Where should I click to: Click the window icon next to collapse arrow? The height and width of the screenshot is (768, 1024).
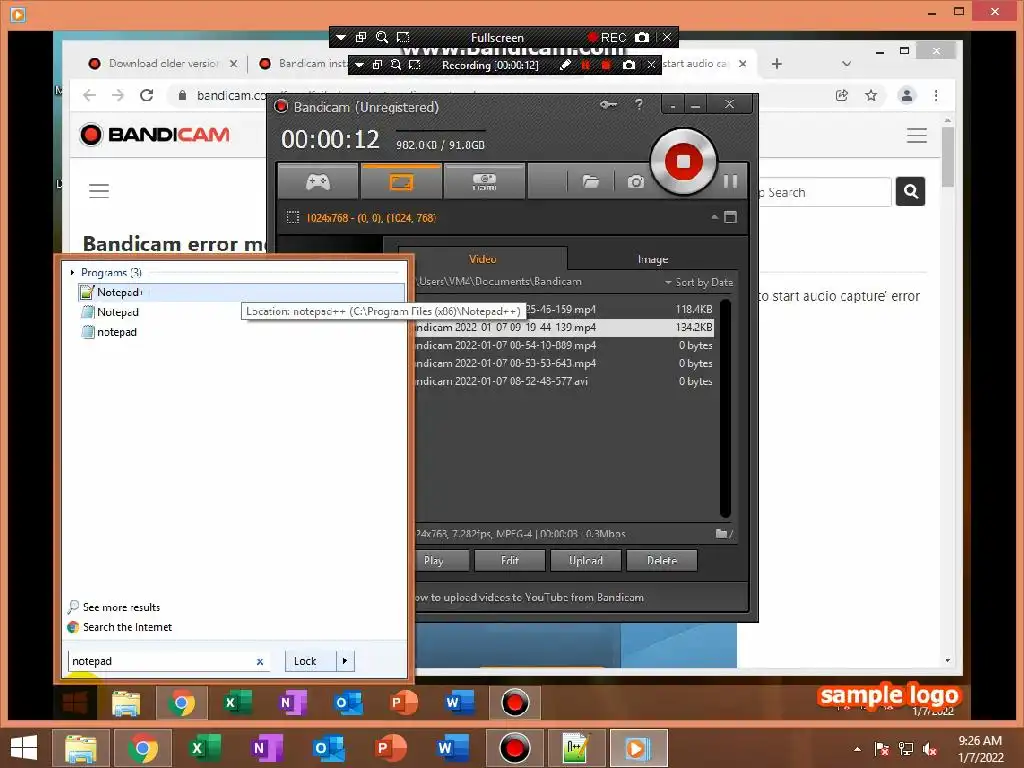pyautogui.click(x=731, y=217)
